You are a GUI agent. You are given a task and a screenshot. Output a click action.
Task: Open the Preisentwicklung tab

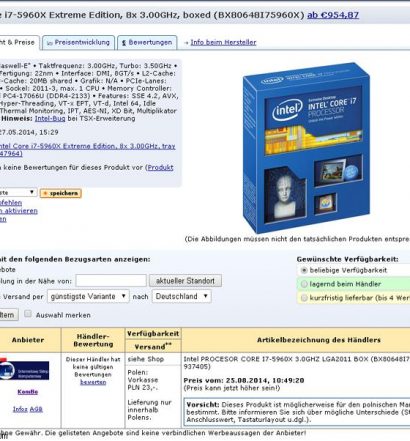(x=79, y=43)
